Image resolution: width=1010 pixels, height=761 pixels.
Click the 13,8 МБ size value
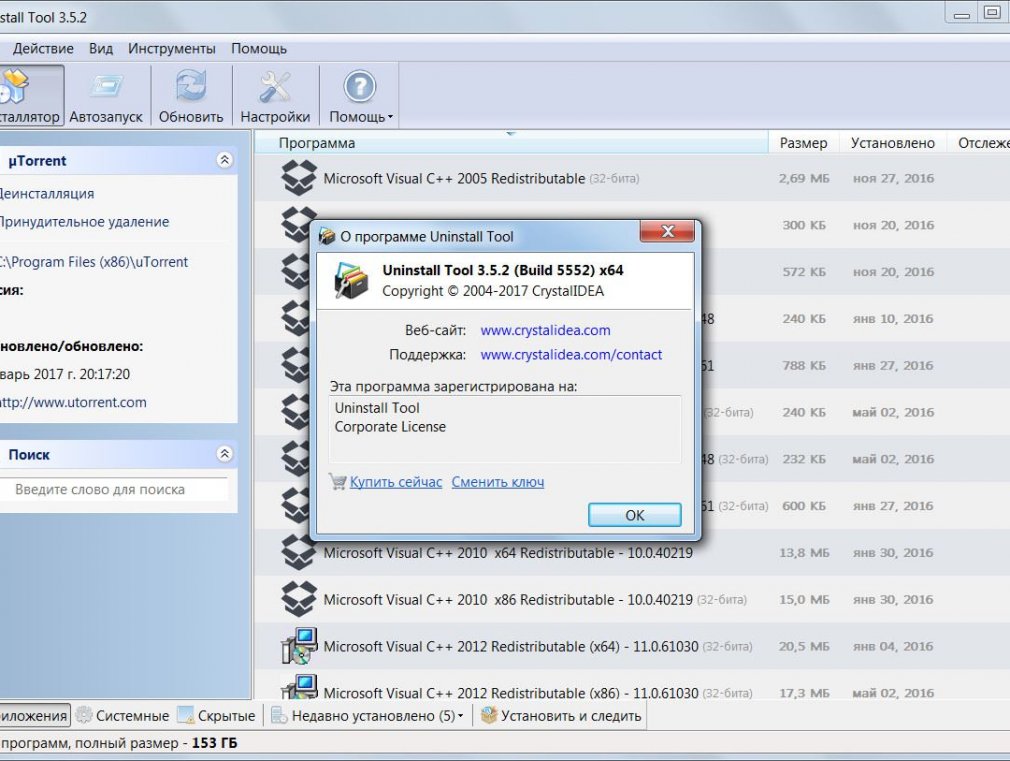point(804,553)
